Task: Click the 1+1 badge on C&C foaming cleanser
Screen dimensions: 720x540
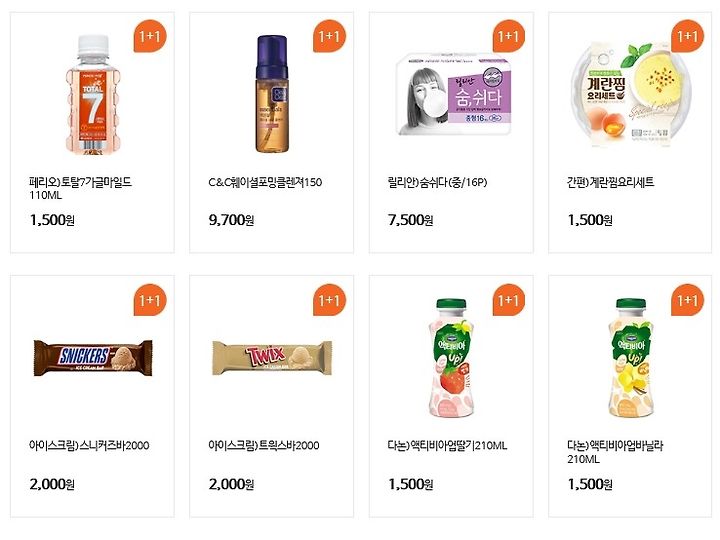Action: (x=329, y=36)
